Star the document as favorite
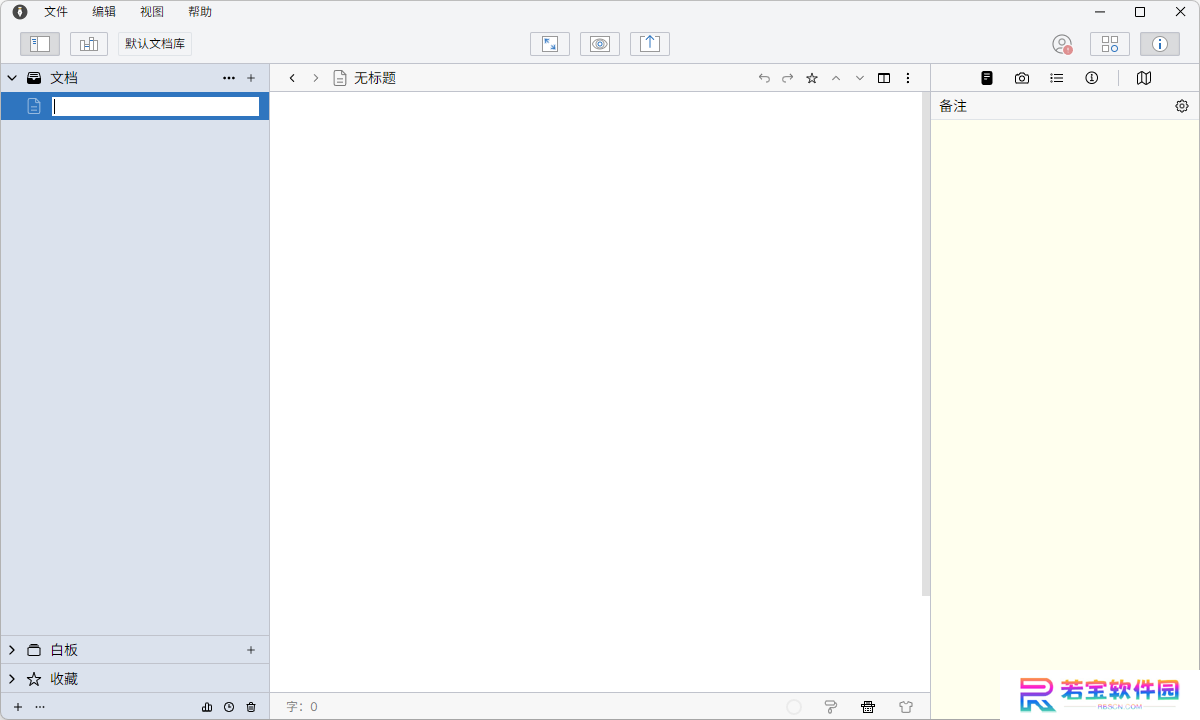The height and width of the screenshot is (720, 1200). tap(812, 78)
